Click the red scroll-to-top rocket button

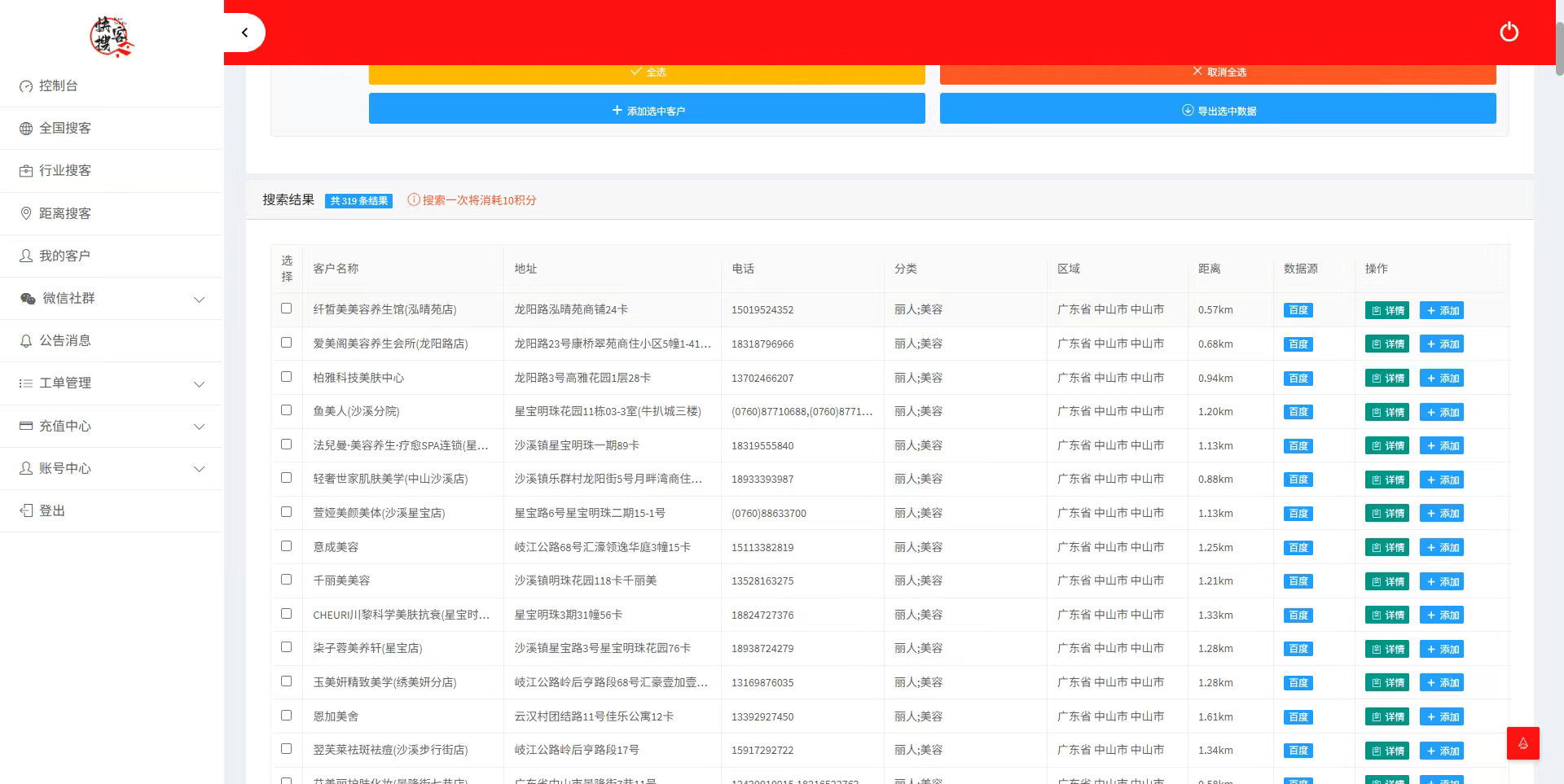[1522, 742]
